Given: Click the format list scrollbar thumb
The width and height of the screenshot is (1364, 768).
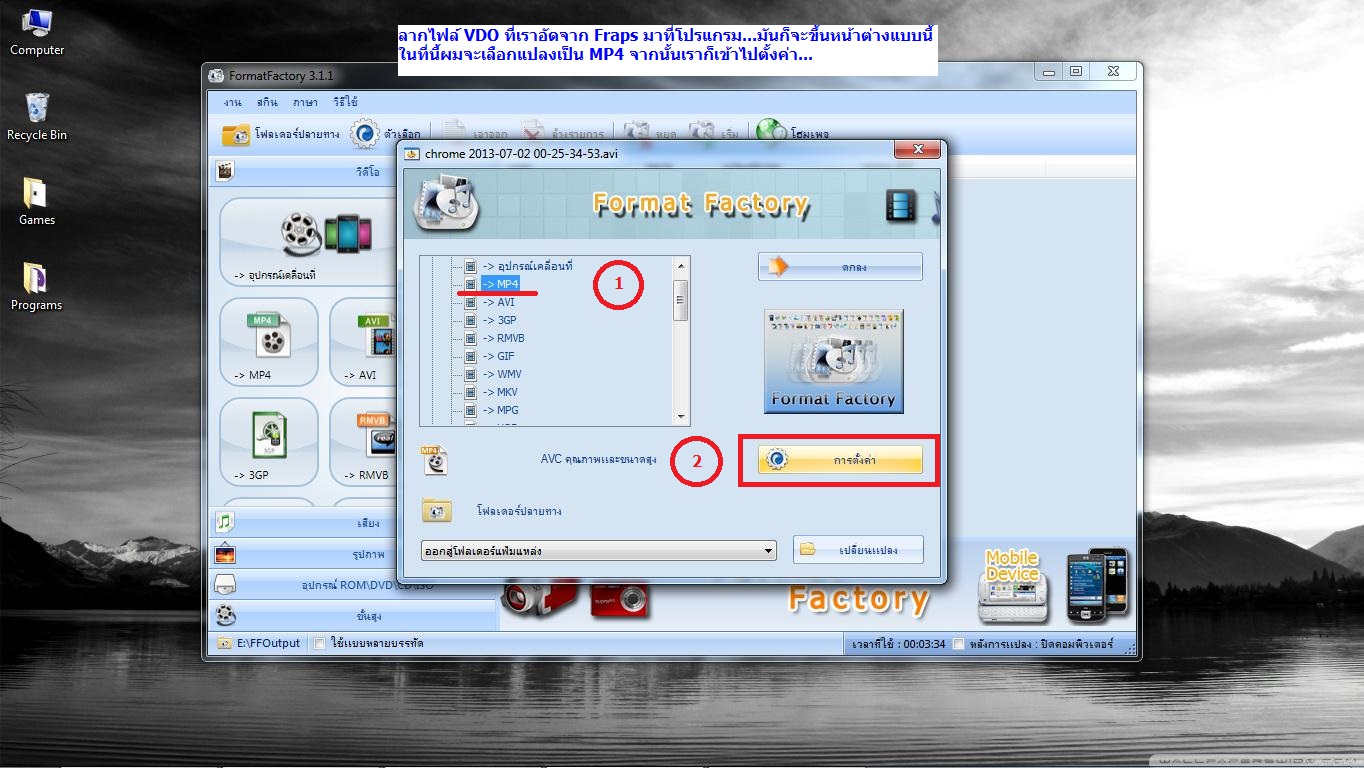Looking at the screenshot, I should click(681, 300).
